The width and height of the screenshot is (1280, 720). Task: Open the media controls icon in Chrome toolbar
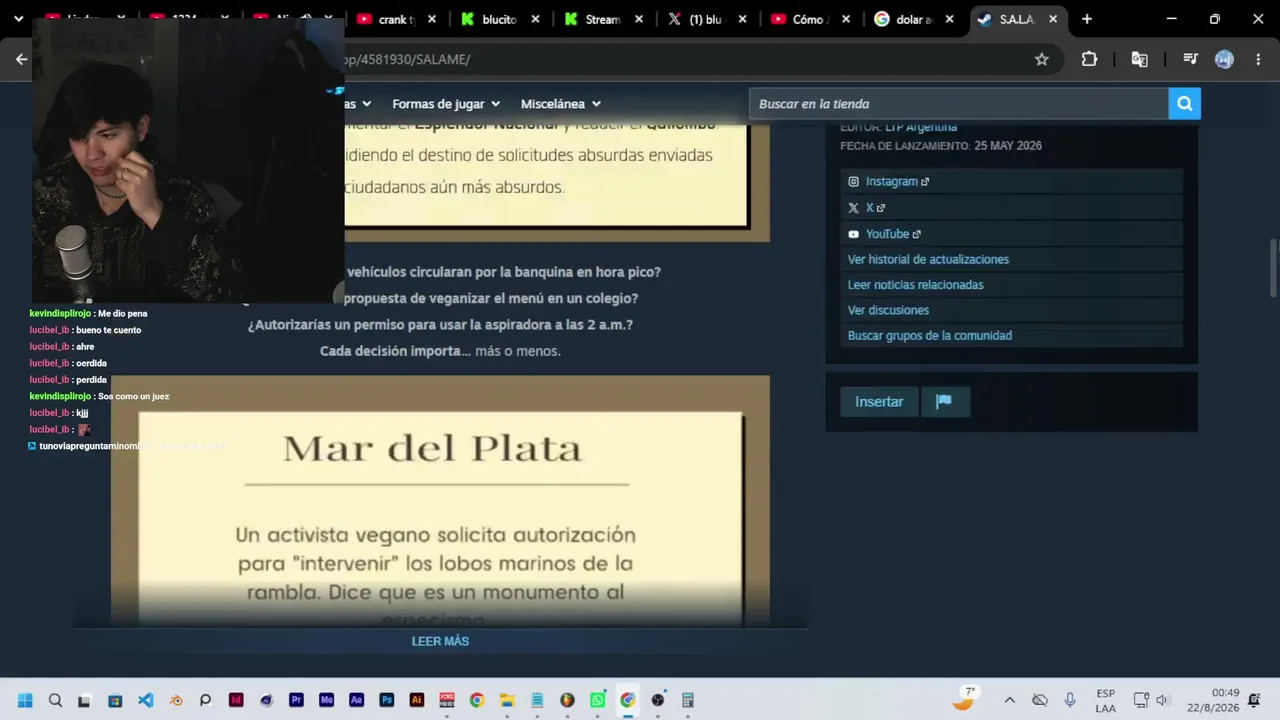[x=1190, y=59]
